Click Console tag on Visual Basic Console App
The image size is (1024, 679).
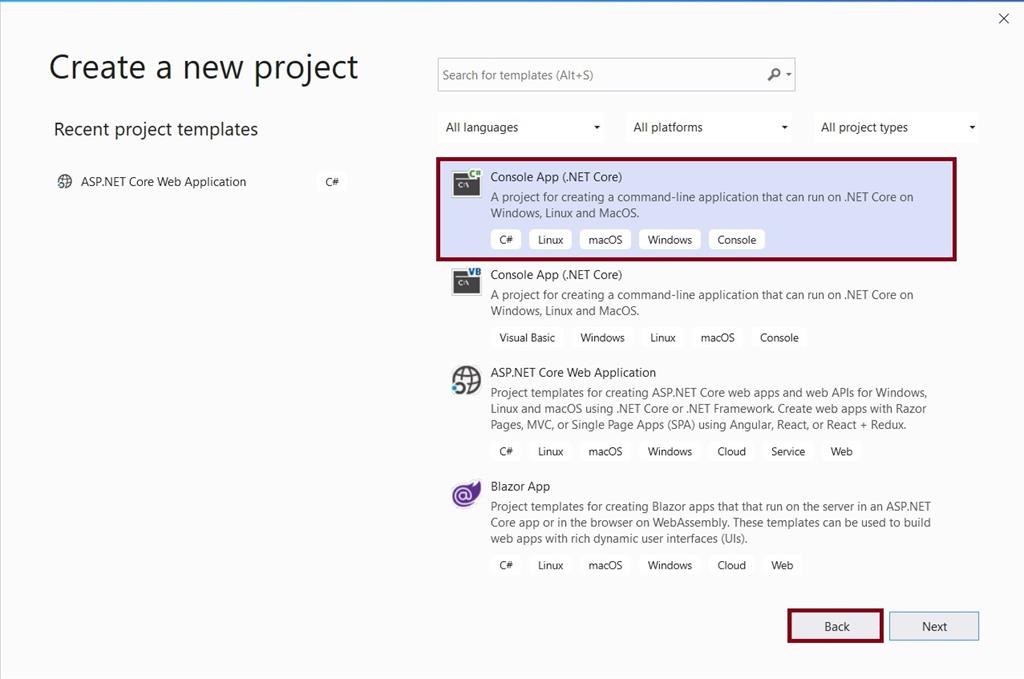click(779, 338)
